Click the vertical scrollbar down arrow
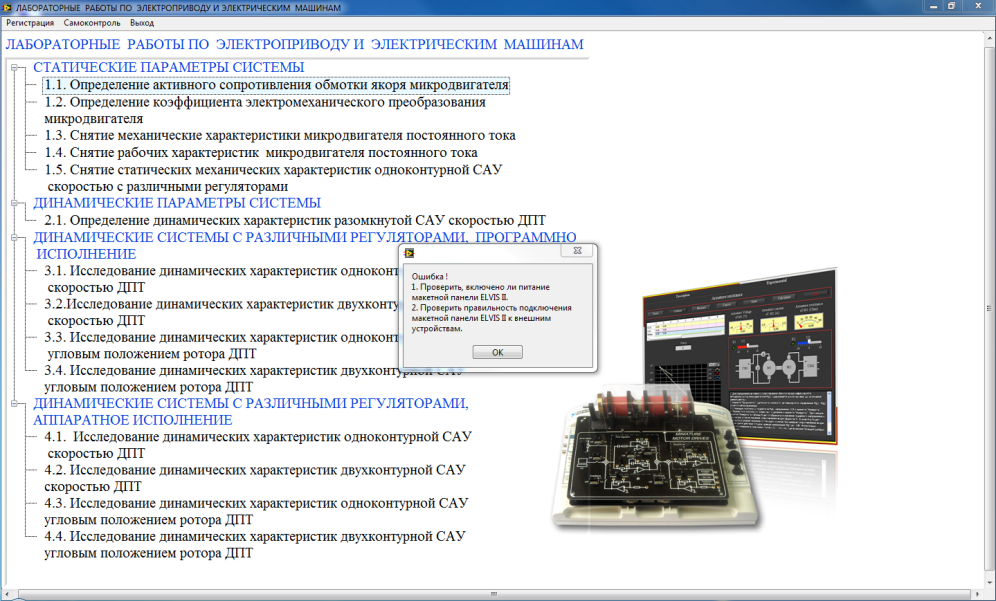 (990, 583)
